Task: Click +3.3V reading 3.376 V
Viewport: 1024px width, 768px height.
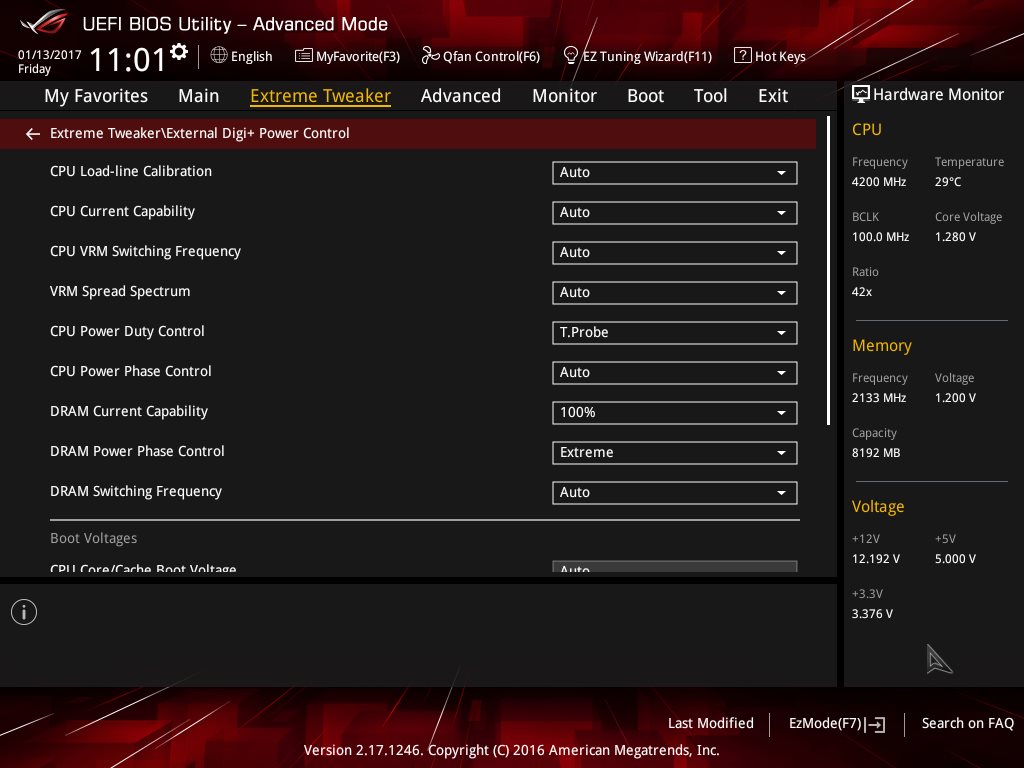Action: pyautogui.click(x=872, y=614)
